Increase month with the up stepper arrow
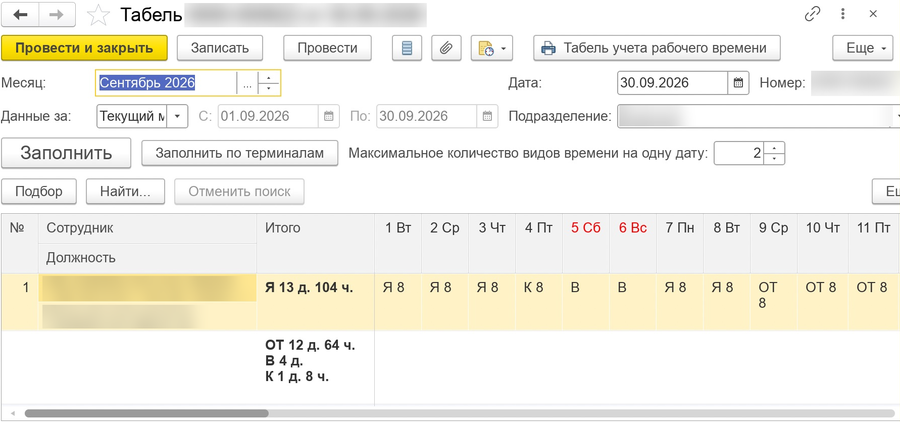Image resolution: width=900 pixels, height=422 pixels. 269,78
